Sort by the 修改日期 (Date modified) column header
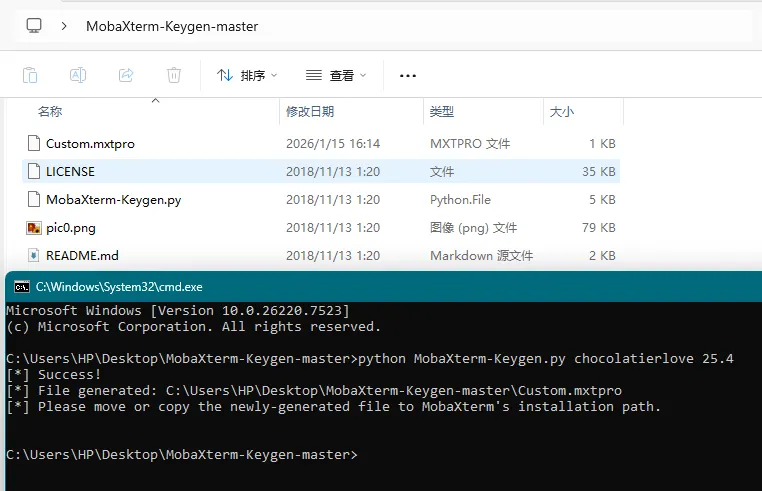Image resolution: width=762 pixels, height=491 pixels. [310, 112]
